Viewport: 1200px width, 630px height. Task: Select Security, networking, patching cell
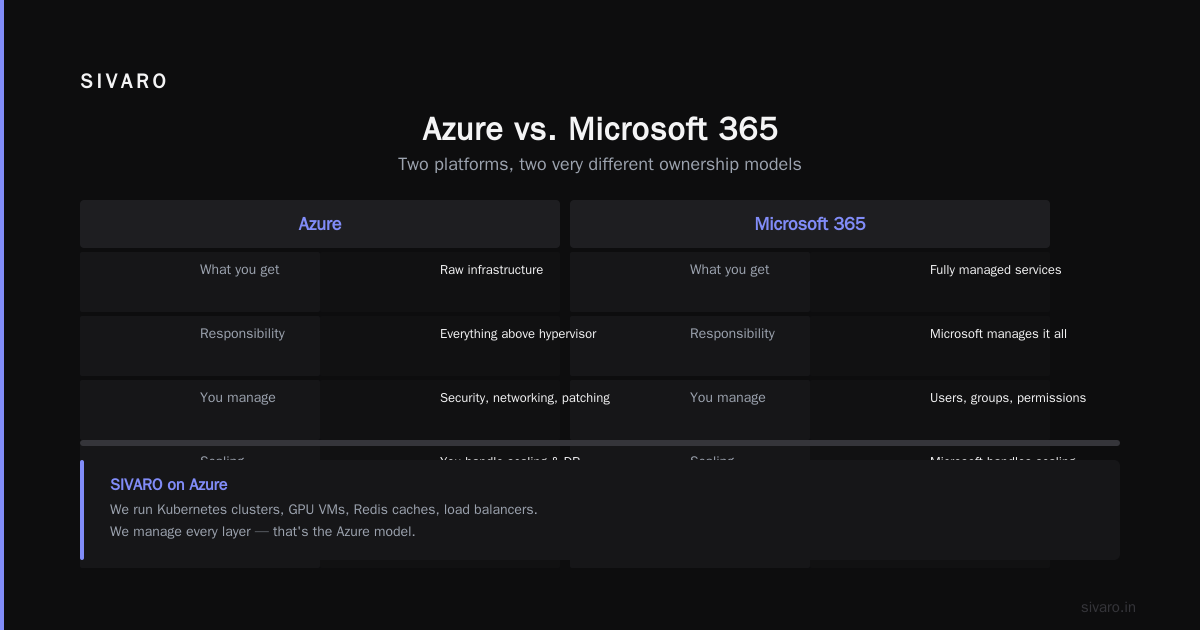point(525,398)
